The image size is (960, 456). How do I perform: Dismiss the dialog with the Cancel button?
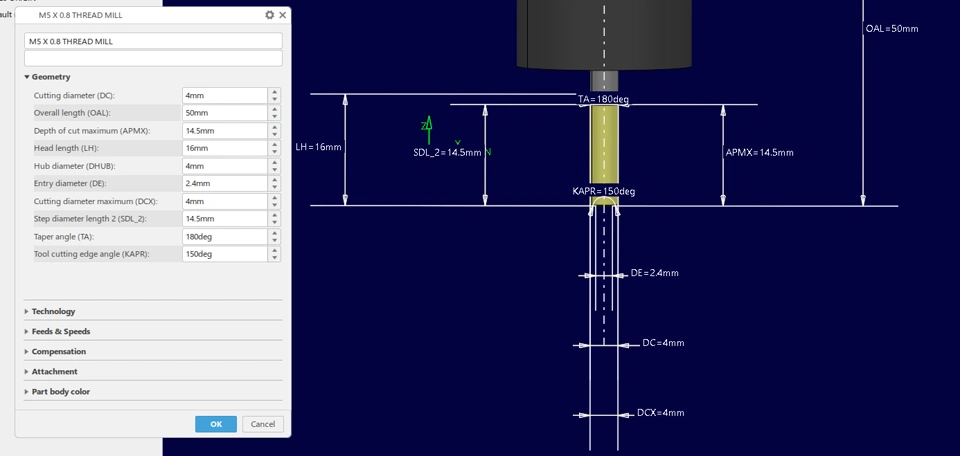coord(263,424)
